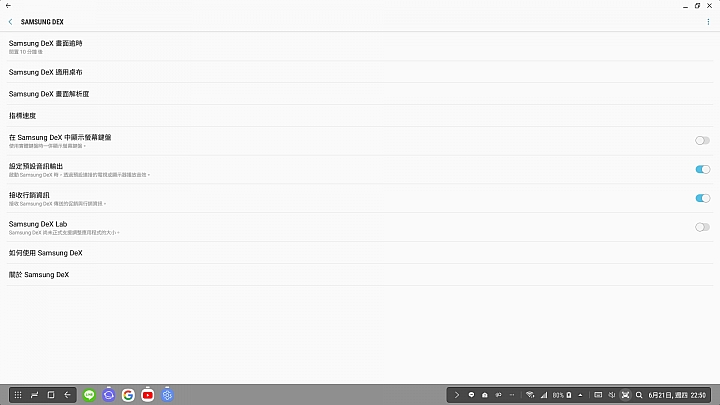Open 如何使用 Samsung DeX

tap(360, 253)
